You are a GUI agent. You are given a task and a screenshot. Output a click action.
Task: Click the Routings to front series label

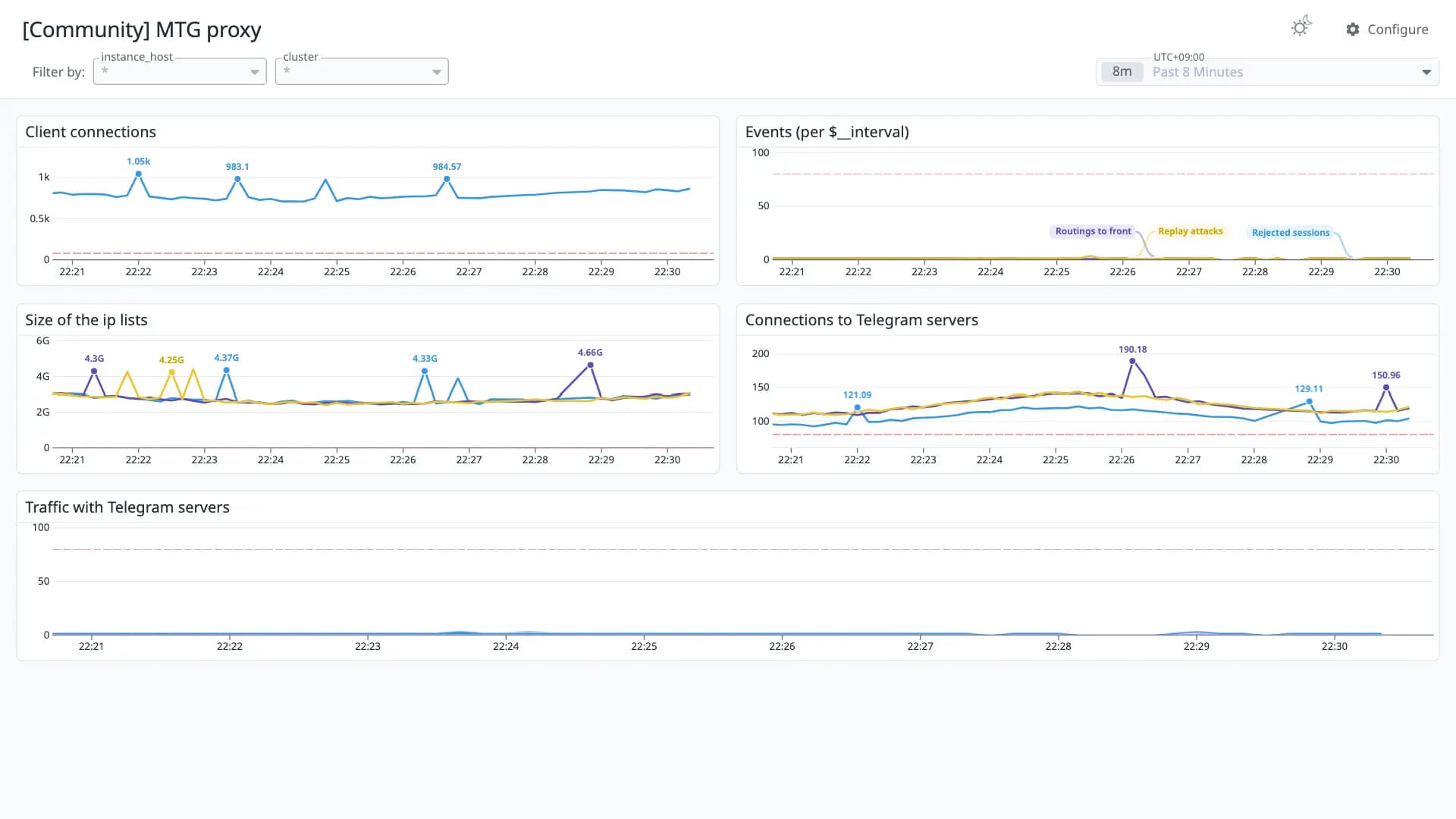1093,231
